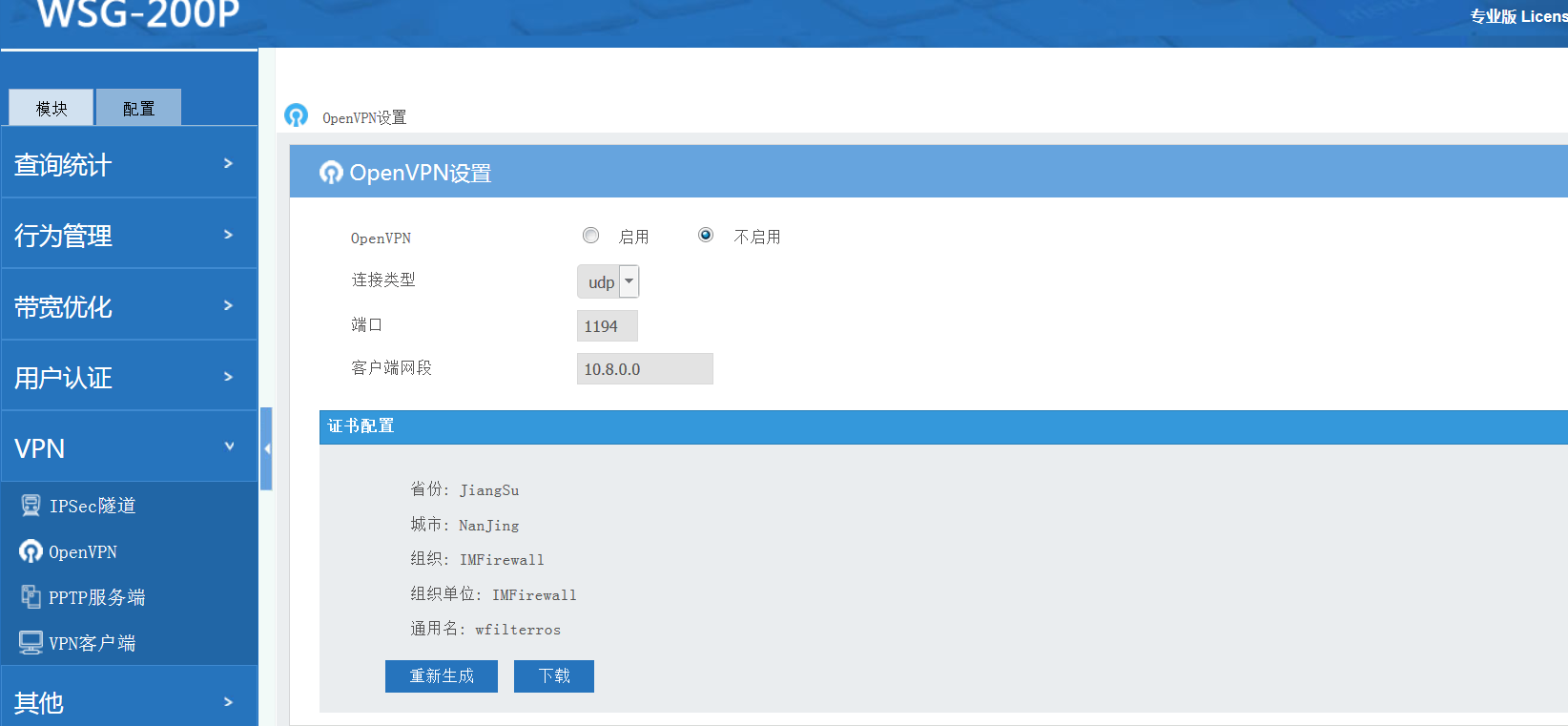Click the OpenVPN设置 panel header icon
Screen dimensions: 1568x726
coord(331,173)
